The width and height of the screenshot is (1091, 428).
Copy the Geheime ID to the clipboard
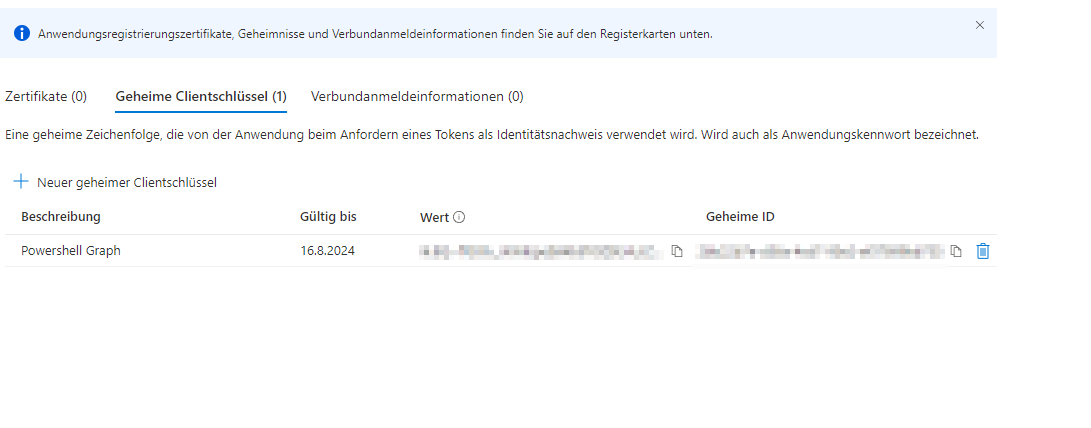956,251
